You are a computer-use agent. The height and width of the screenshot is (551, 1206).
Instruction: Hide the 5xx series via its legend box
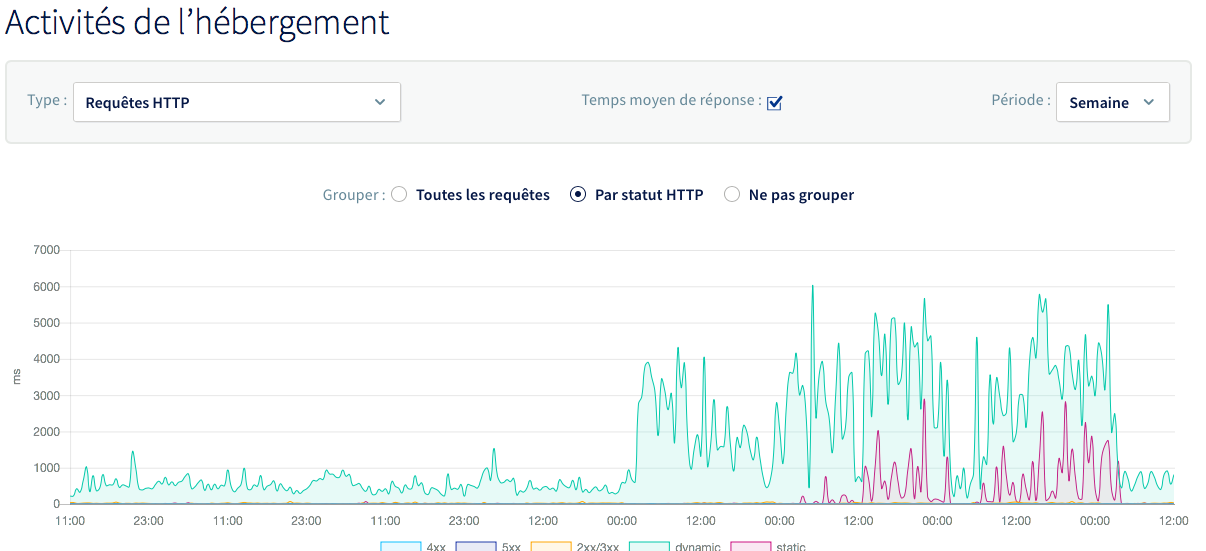pos(475,546)
